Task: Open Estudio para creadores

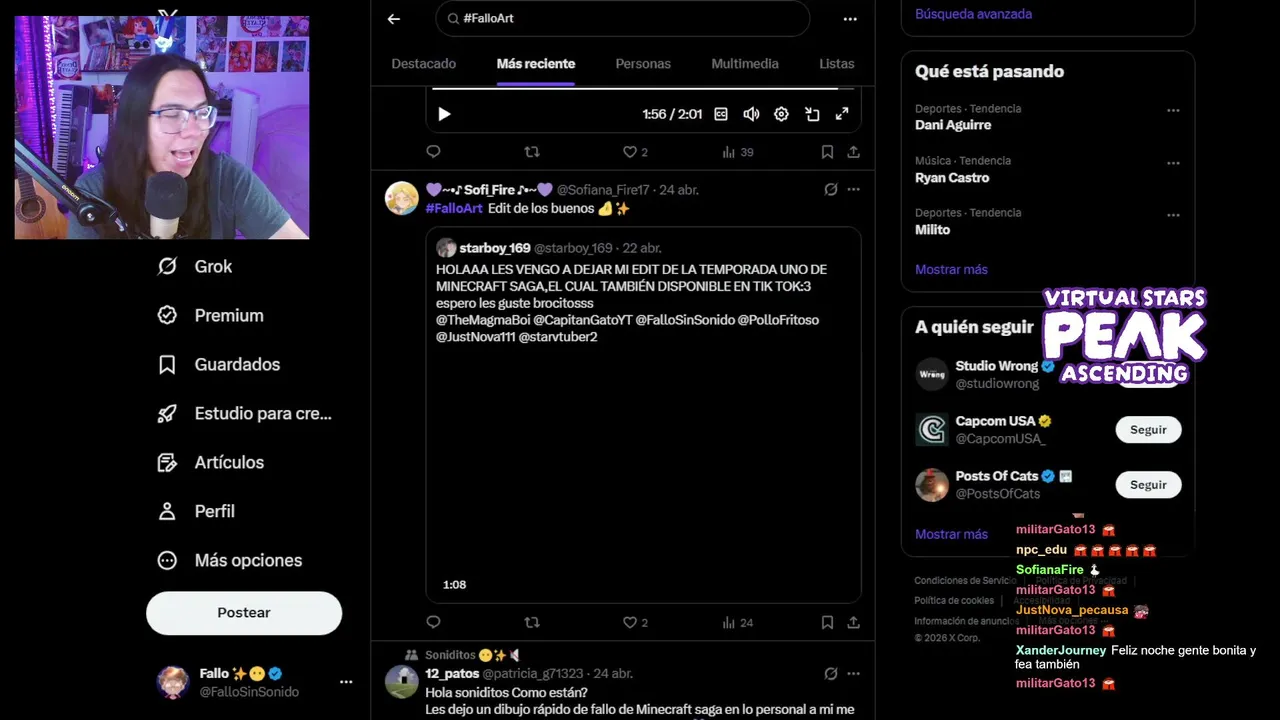Action: 245,413
